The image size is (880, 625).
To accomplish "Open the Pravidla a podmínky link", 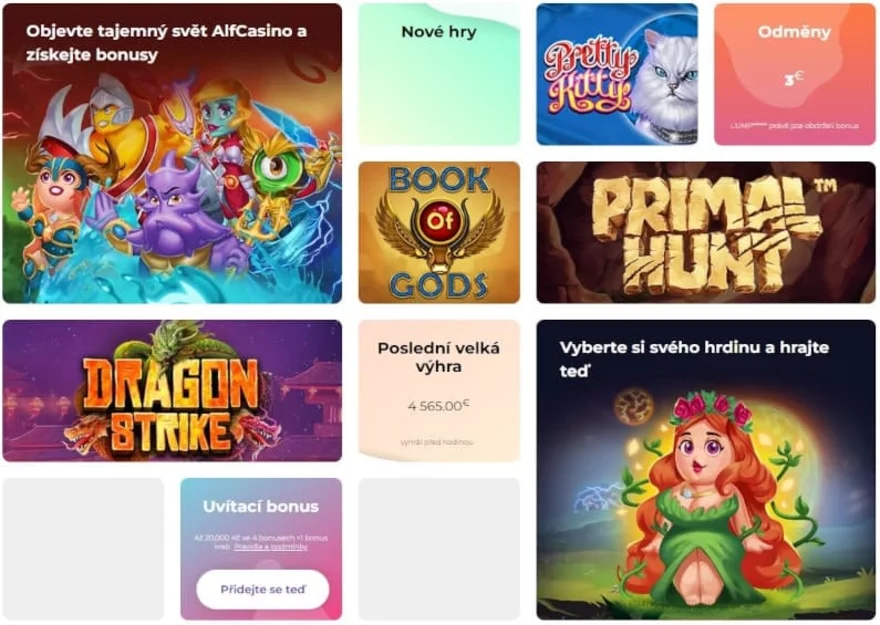I will (271, 546).
